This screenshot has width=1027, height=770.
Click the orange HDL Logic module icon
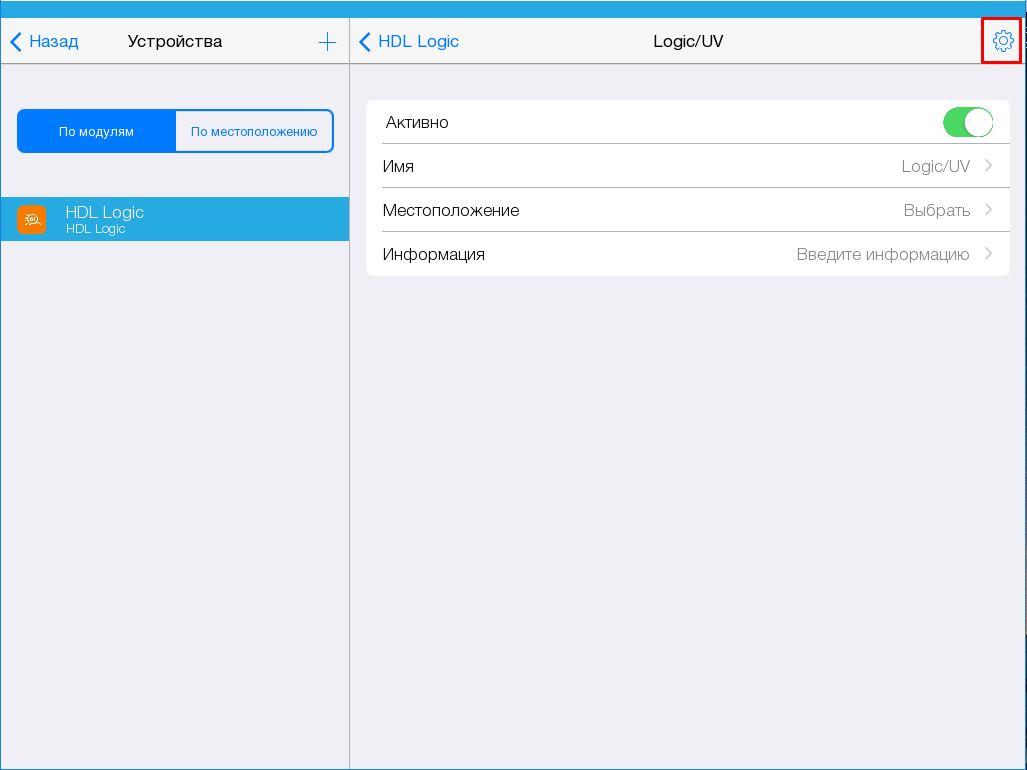point(31,219)
